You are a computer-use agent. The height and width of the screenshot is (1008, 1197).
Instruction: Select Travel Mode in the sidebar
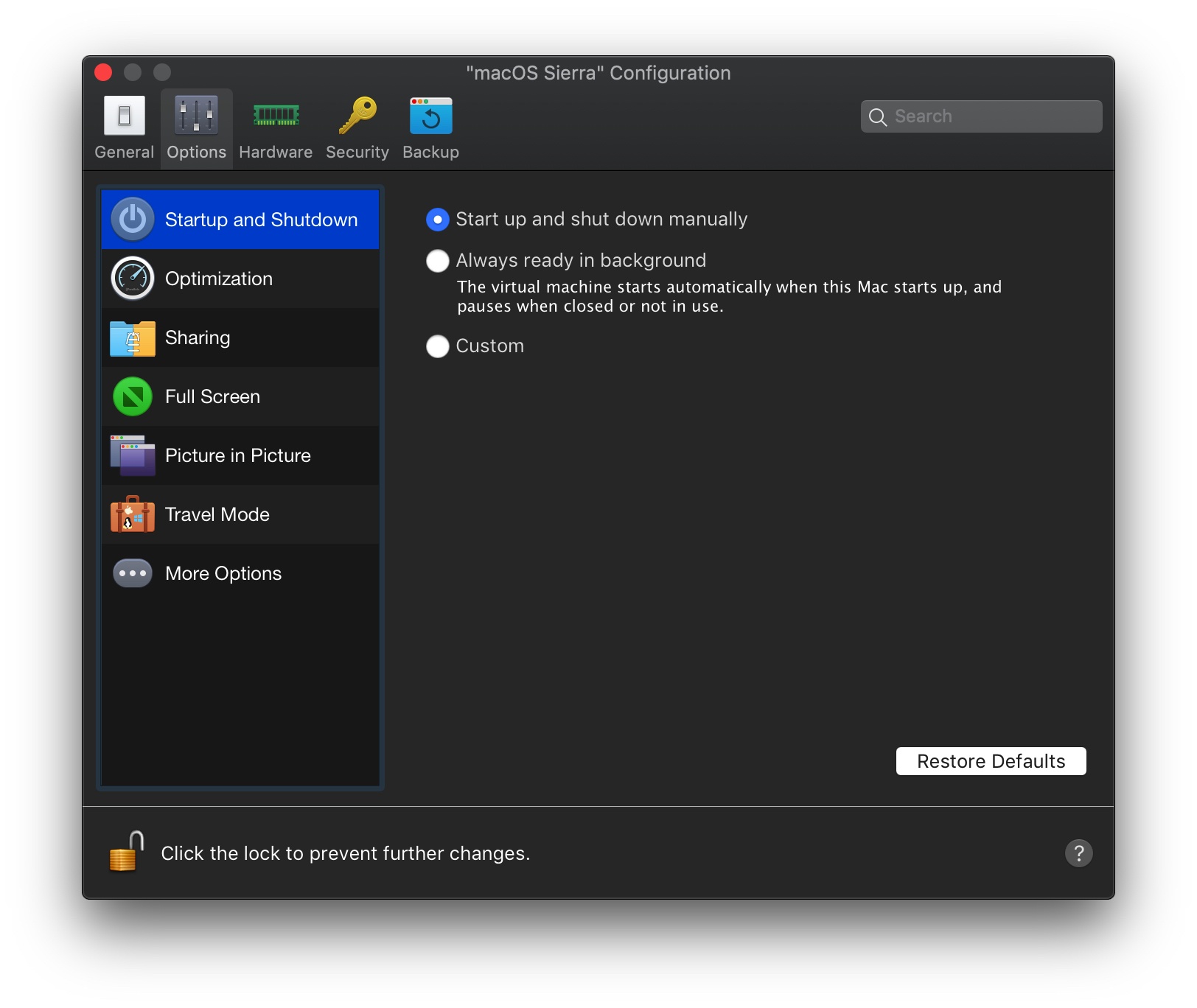(240, 514)
